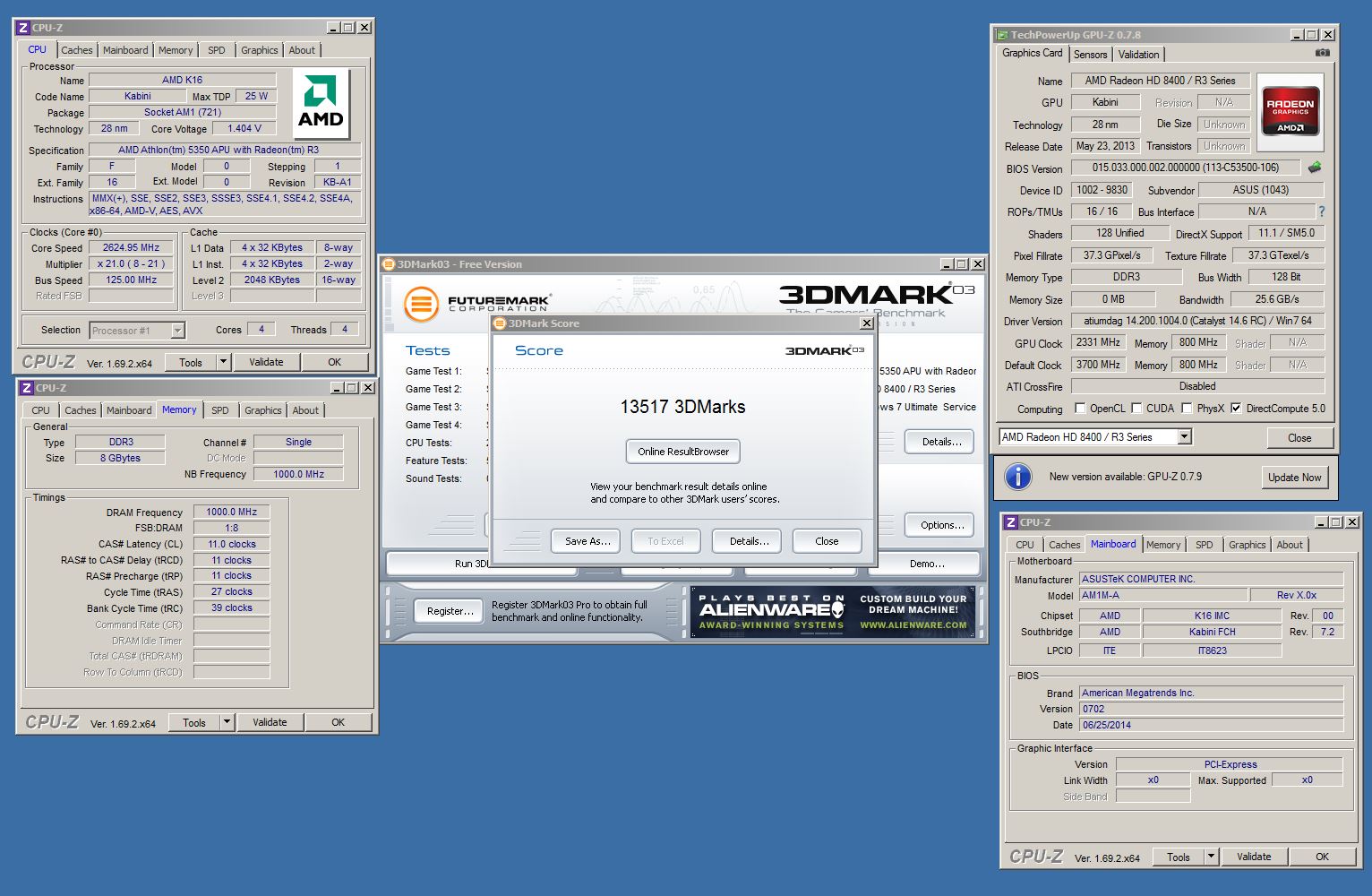The height and width of the screenshot is (896, 1372).
Task: Click the GPU-Z title bar icon
Action: click(1002, 35)
